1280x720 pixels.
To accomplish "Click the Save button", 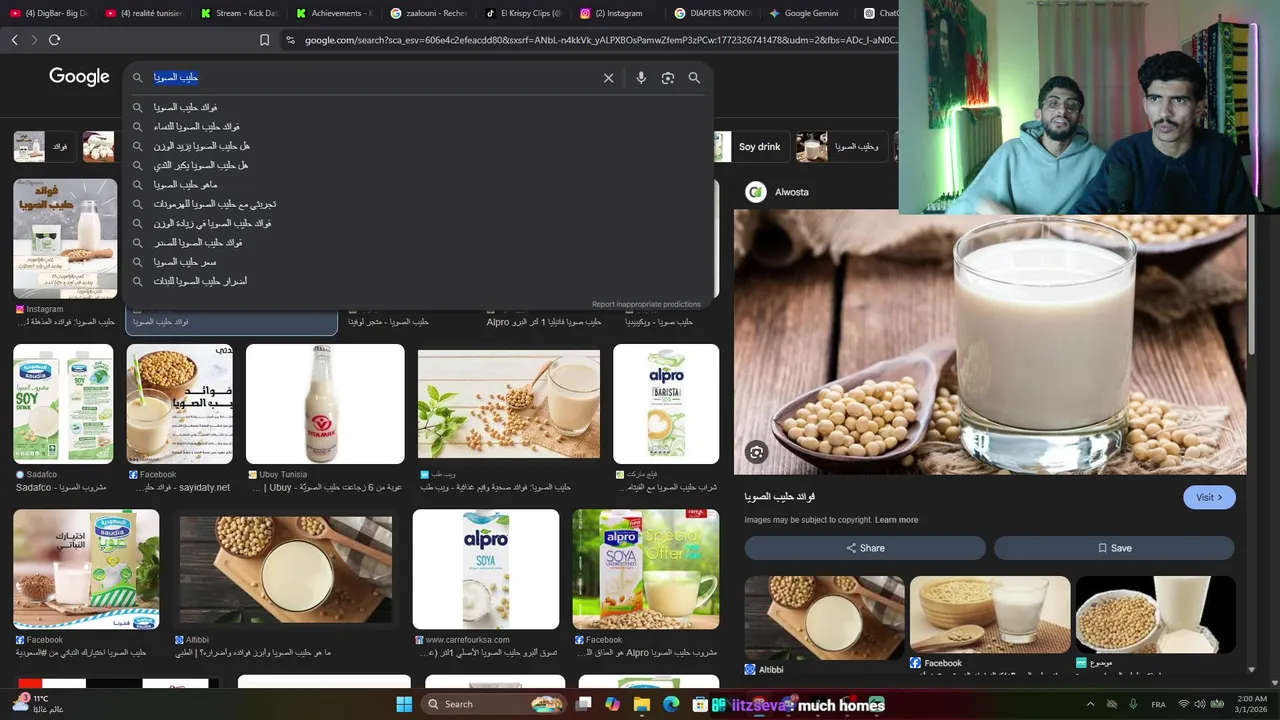I will 1114,548.
